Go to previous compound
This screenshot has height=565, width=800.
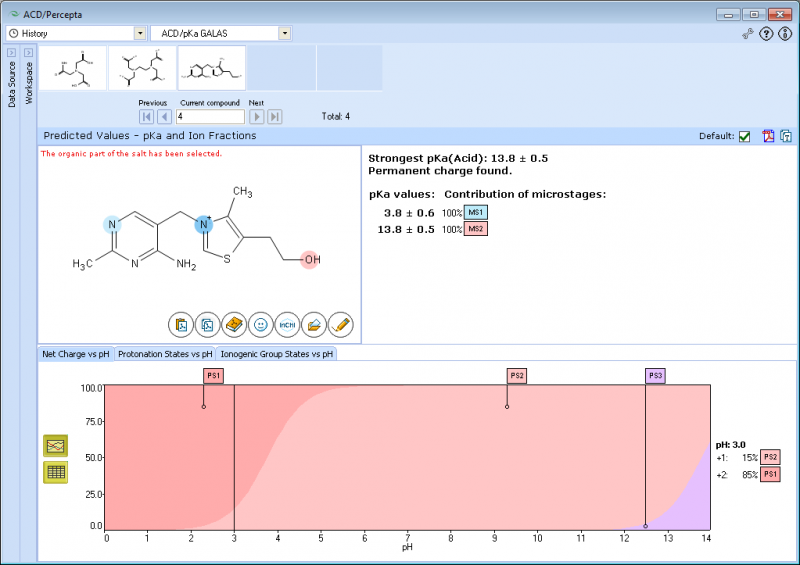[164, 117]
